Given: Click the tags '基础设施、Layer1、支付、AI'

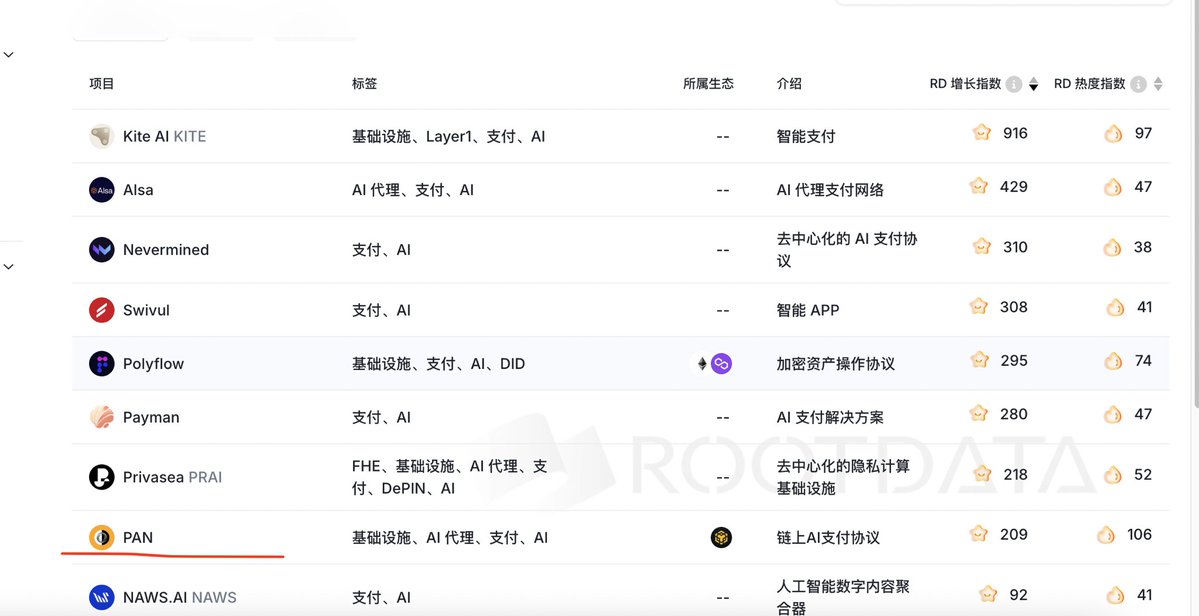Looking at the screenshot, I should (x=449, y=137).
